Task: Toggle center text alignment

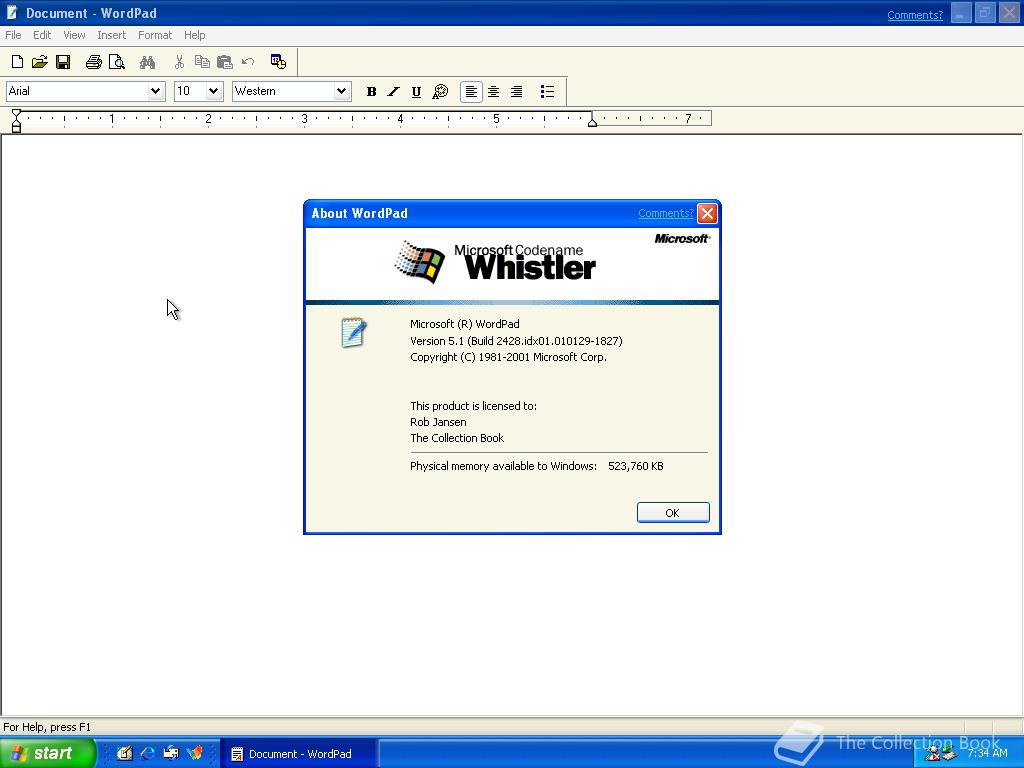Action: (493, 91)
